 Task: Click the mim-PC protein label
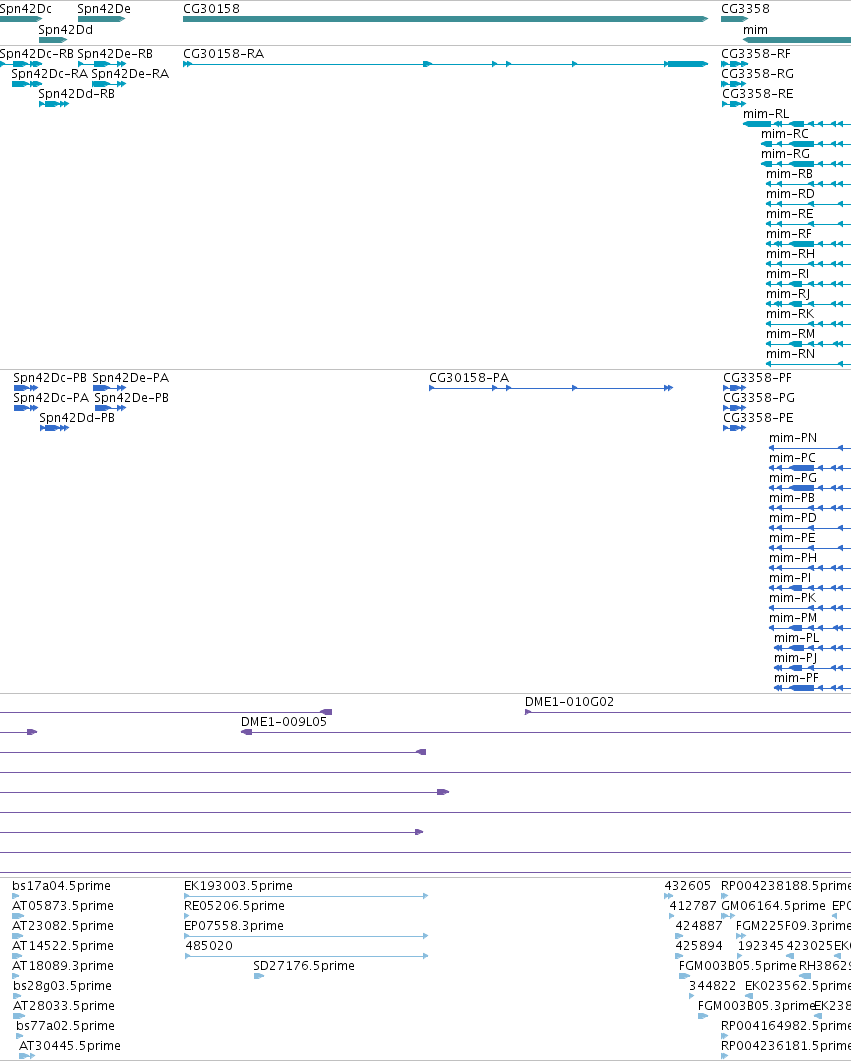(x=792, y=458)
